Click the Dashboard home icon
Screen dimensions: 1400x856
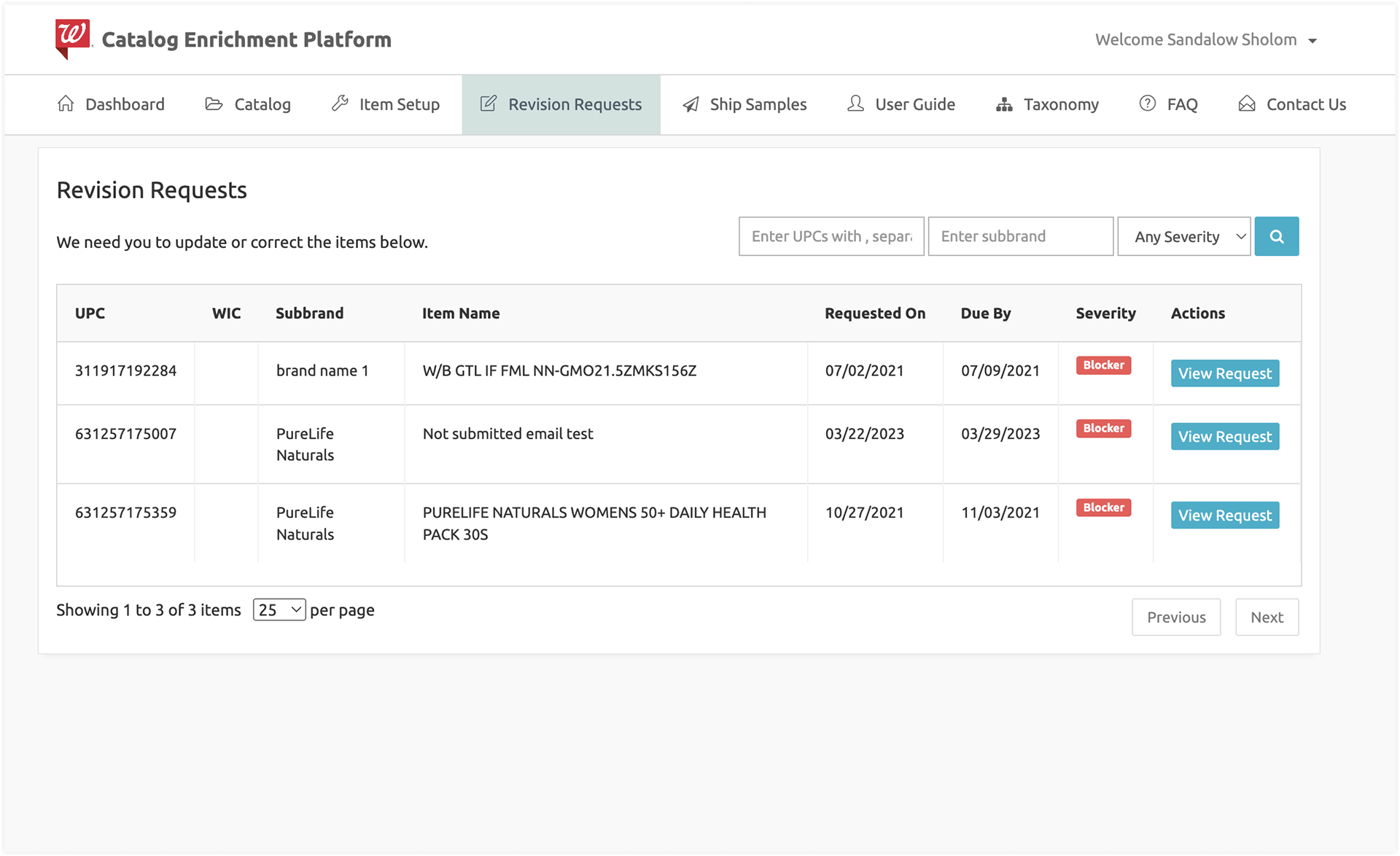coord(66,104)
